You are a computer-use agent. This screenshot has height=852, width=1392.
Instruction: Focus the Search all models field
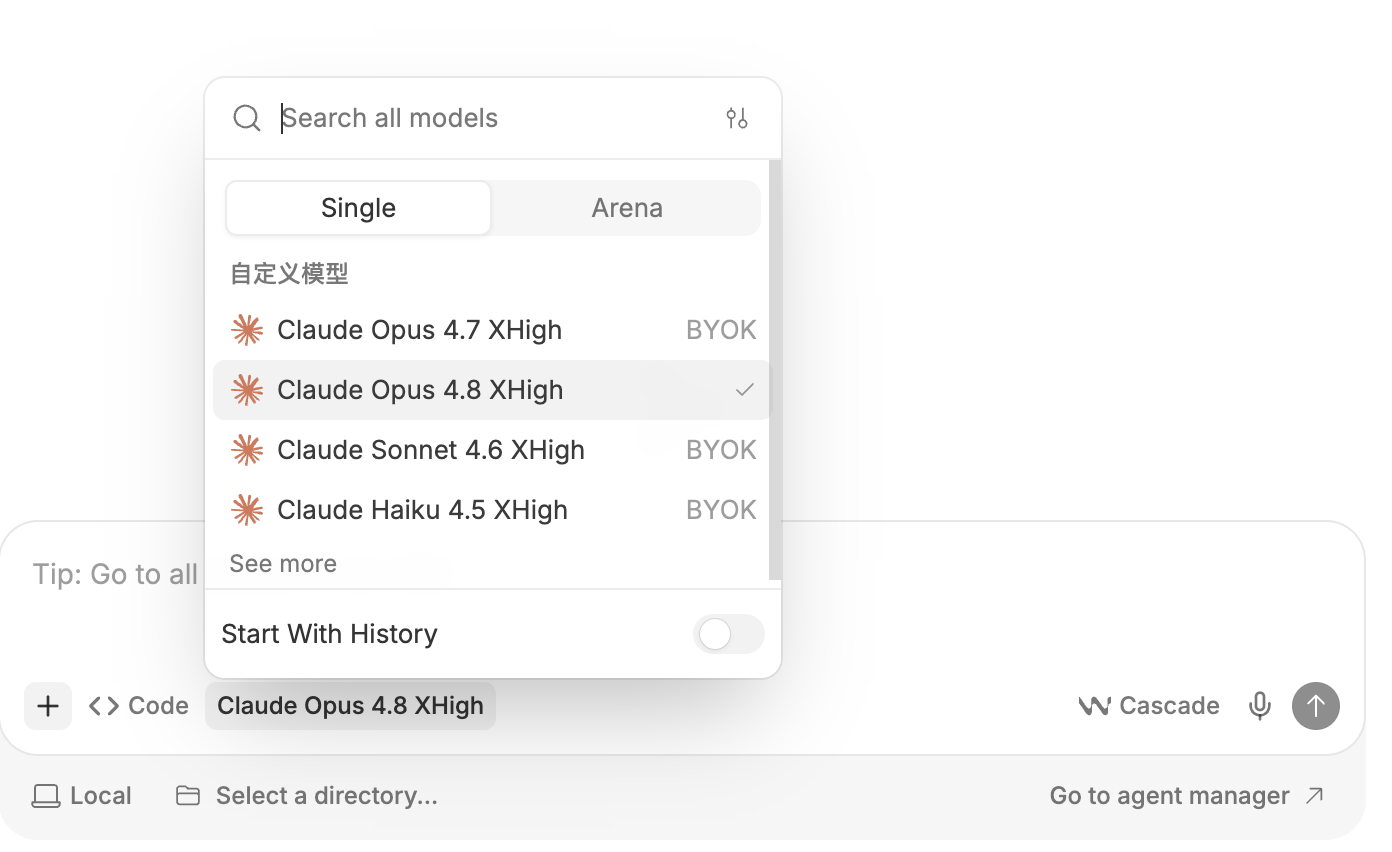point(495,118)
